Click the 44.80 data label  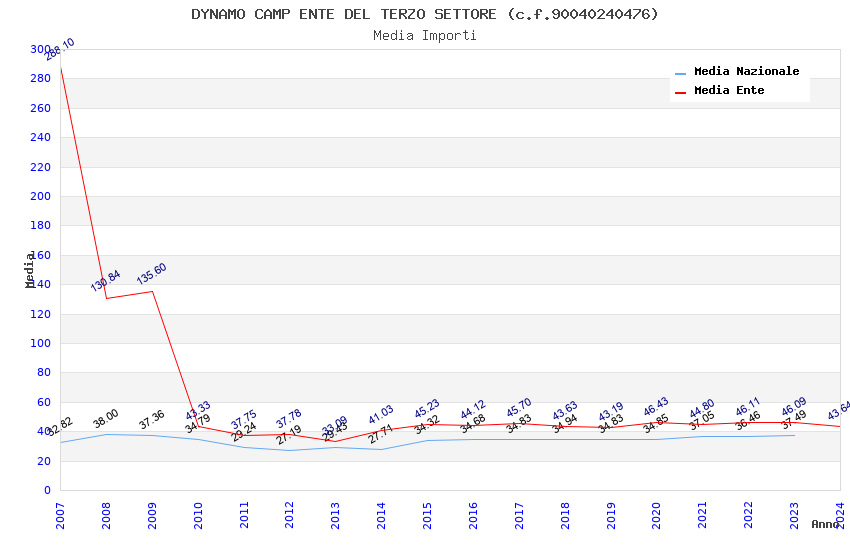tap(702, 409)
